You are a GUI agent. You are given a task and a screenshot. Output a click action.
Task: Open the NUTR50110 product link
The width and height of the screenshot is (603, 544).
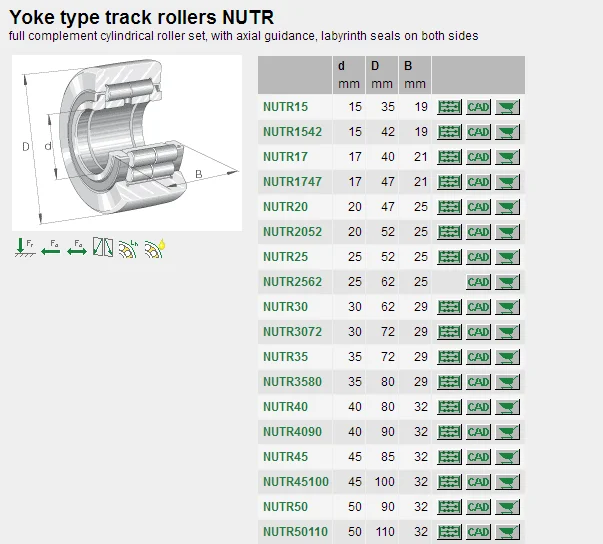(295, 532)
